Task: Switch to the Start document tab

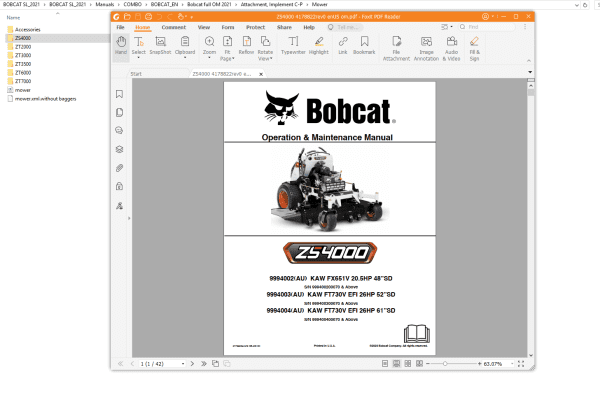Action: 136,74
